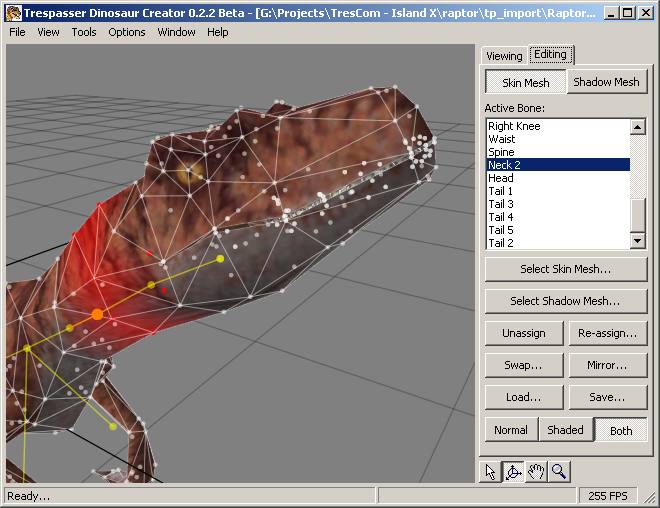The width and height of the screenshot is (660, 508).
Task: Switch rendering to Both mode
Action: (x=621, y=430)
